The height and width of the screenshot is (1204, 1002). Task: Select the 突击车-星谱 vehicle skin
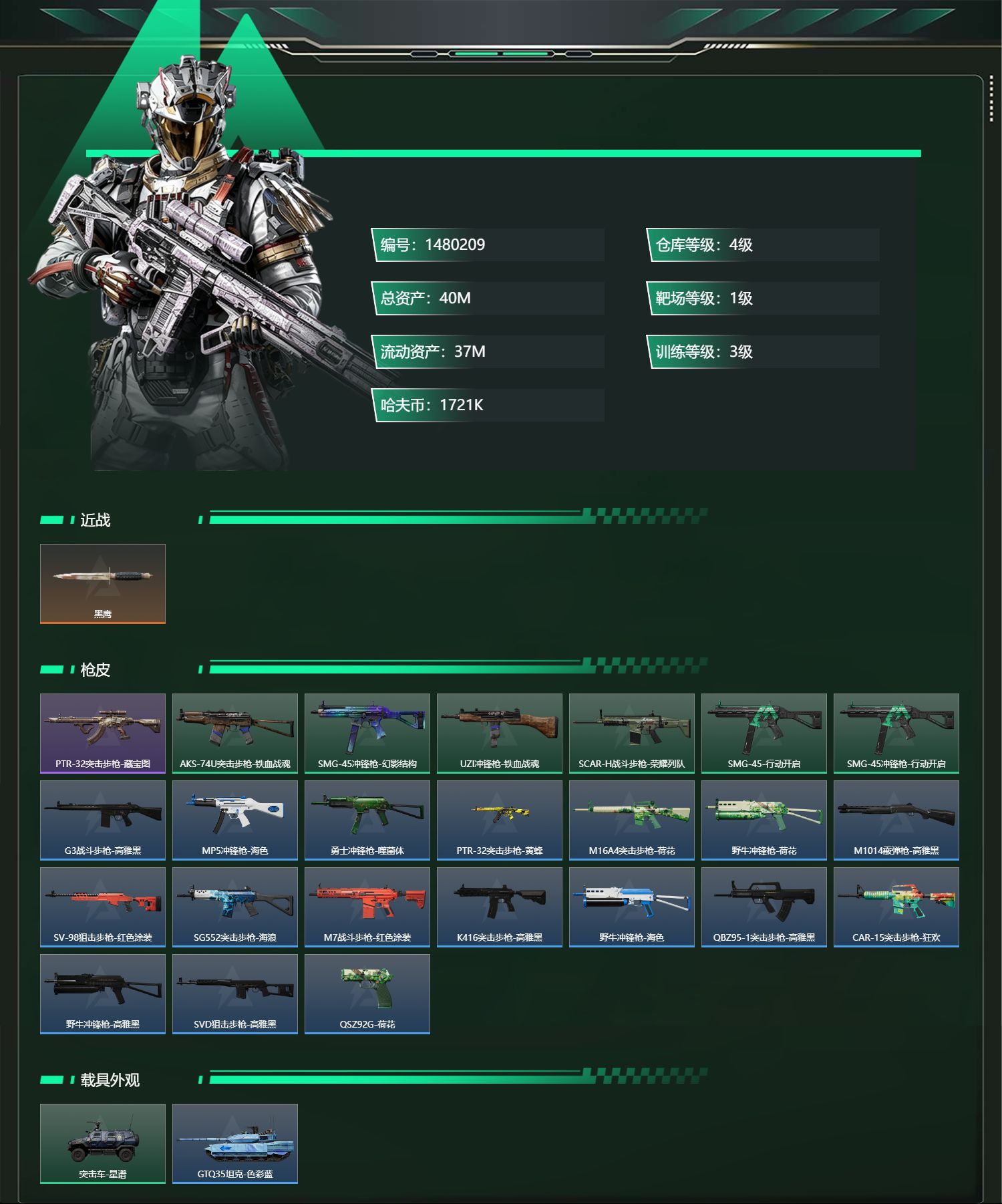[x=103, y=1144]
